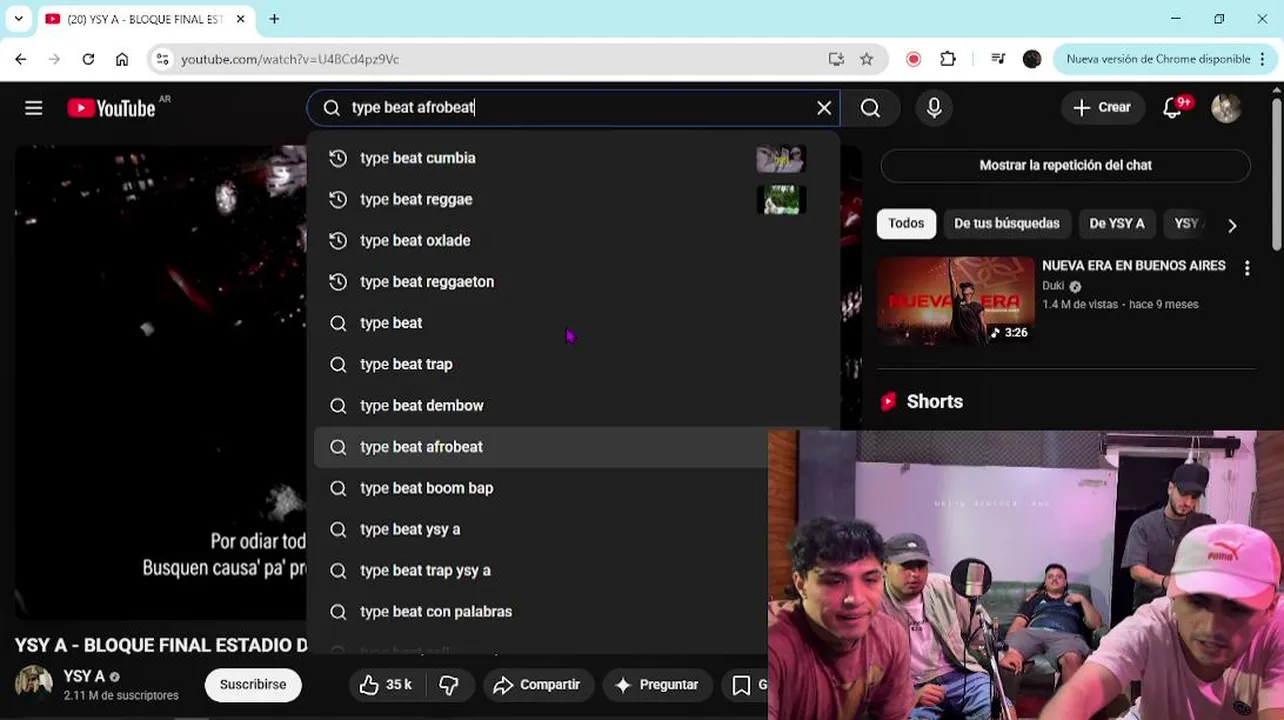
Task: Close the YSY A browser tab
Action: pyautogui.click(x=240, y=19)
